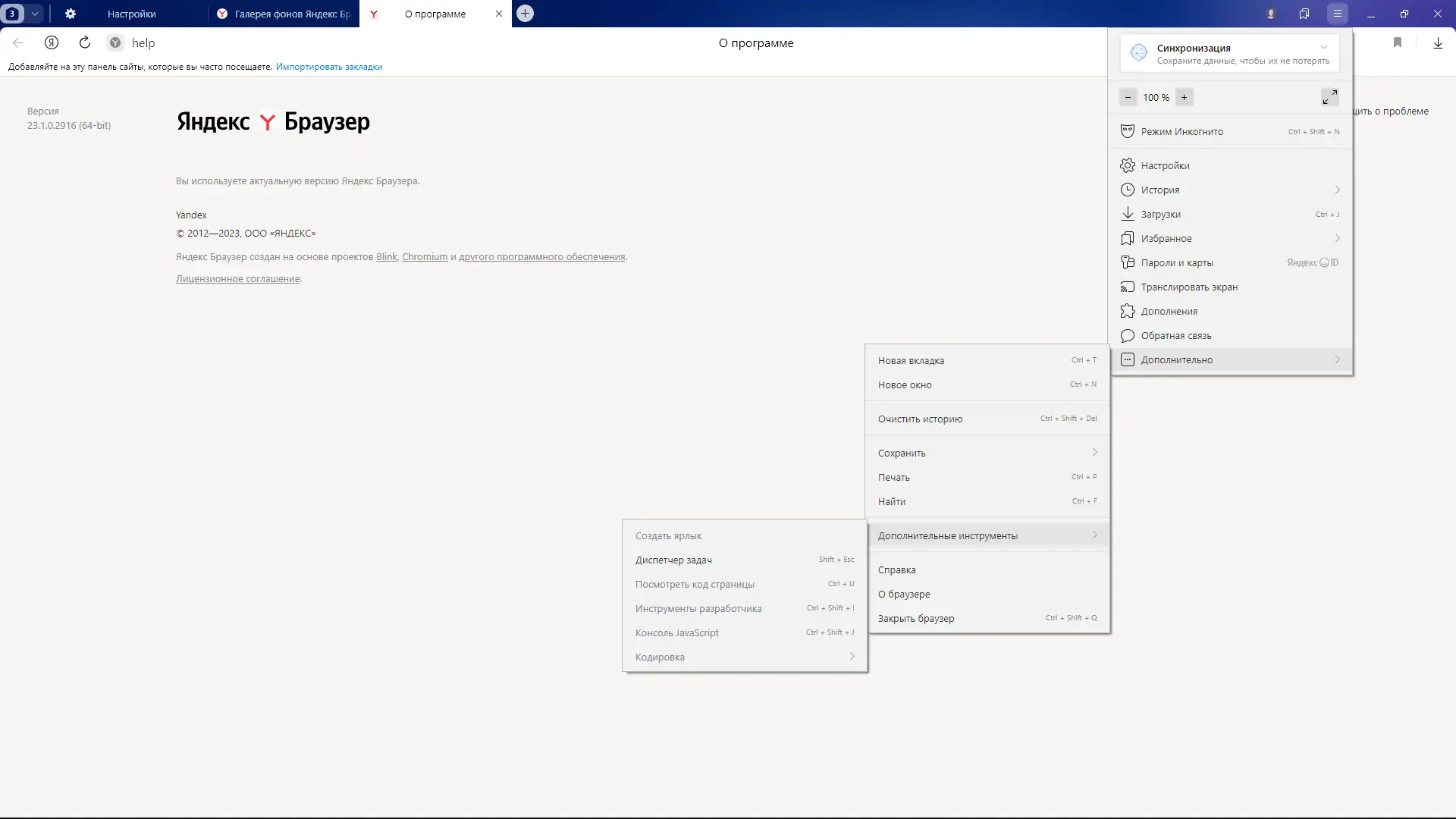Viewport: 1456px width, 819px height.
Task: Open the Add-ons puzzle piece icon
Action: 1128,311
